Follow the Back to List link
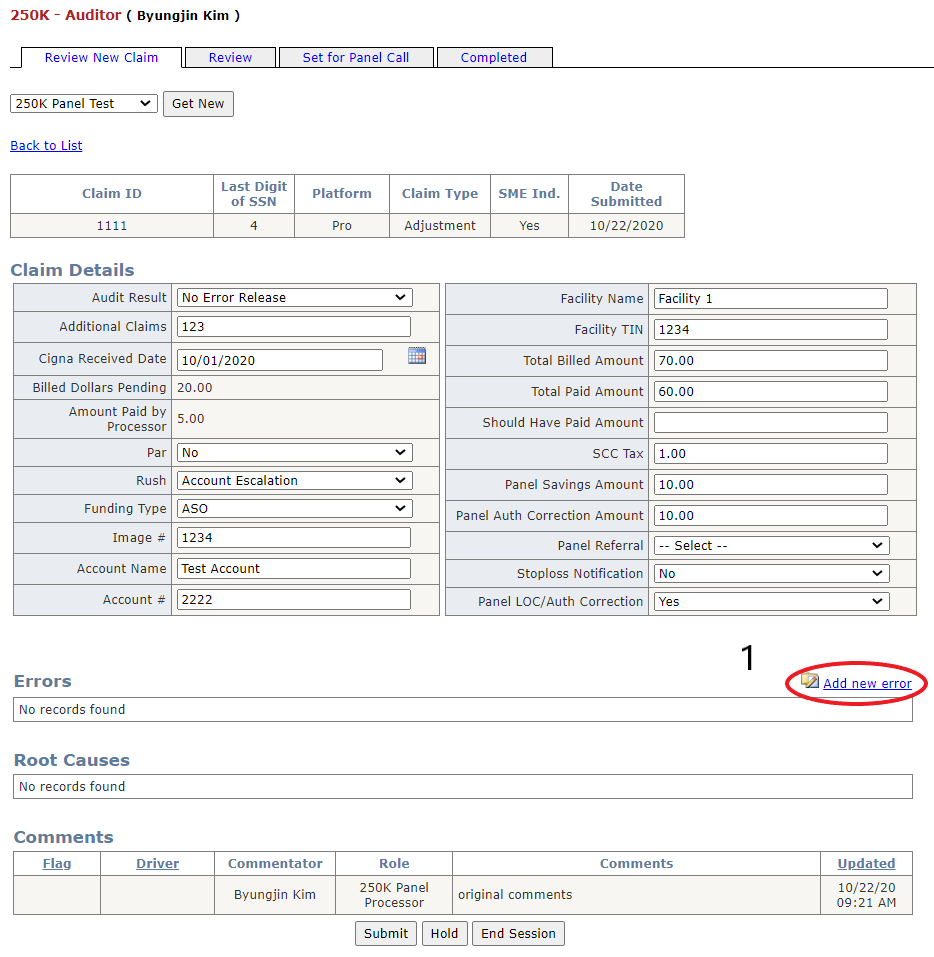Screen dimensions: 934x957 click(46, 145)
